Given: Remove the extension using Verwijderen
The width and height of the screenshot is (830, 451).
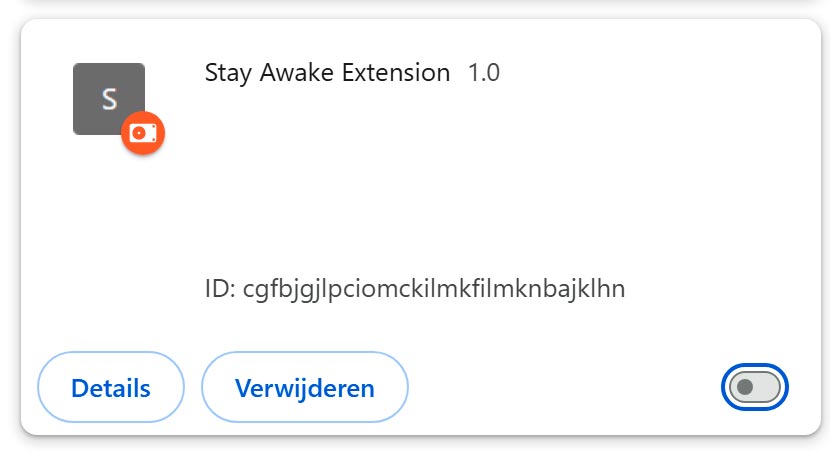Looking at the screenshot, I should (305, 387).
